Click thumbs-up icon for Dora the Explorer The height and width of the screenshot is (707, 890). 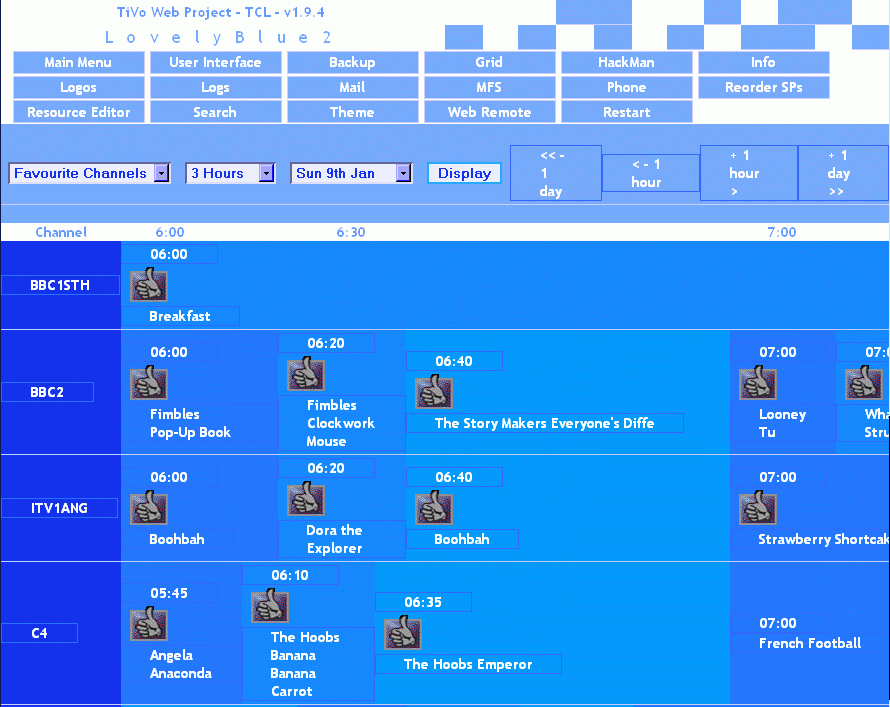pos(306,499)
